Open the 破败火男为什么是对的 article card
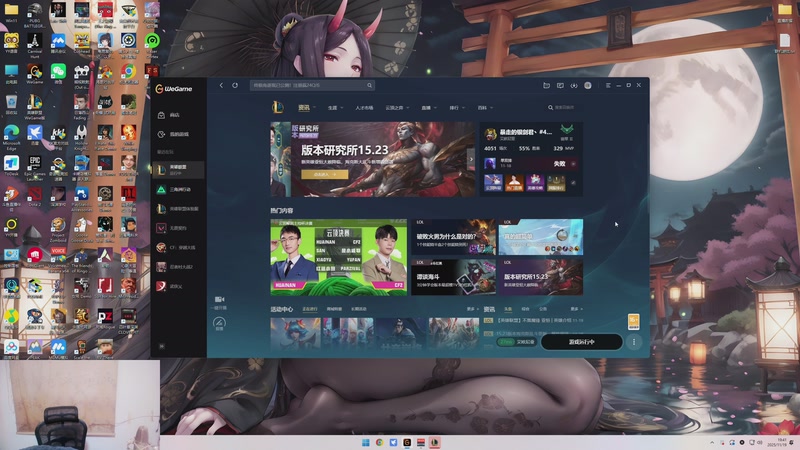 tap(454, 237)
